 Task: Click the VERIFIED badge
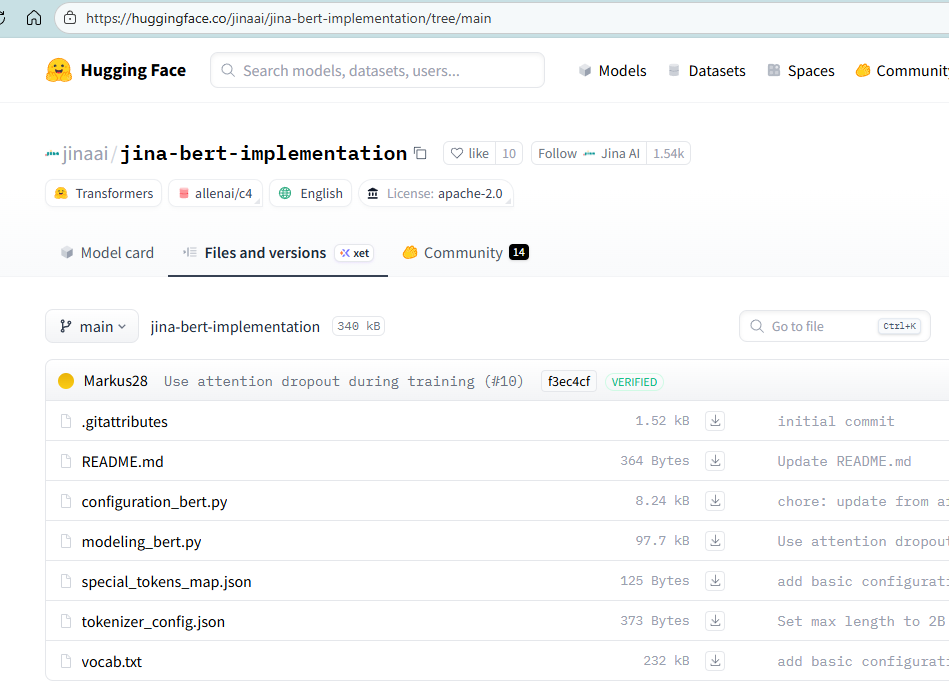point(634,382)
